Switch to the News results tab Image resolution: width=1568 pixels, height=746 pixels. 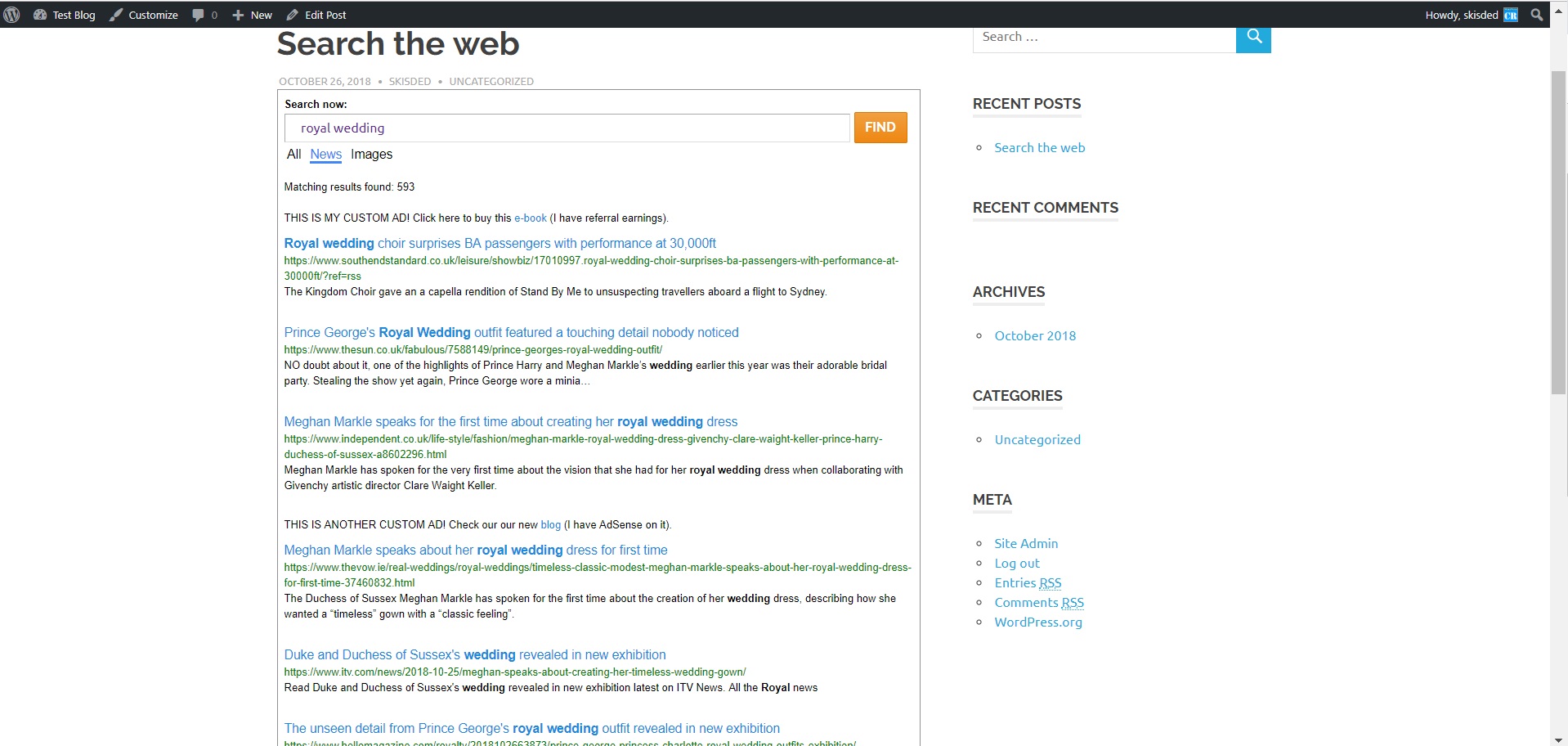pos(325,154)
